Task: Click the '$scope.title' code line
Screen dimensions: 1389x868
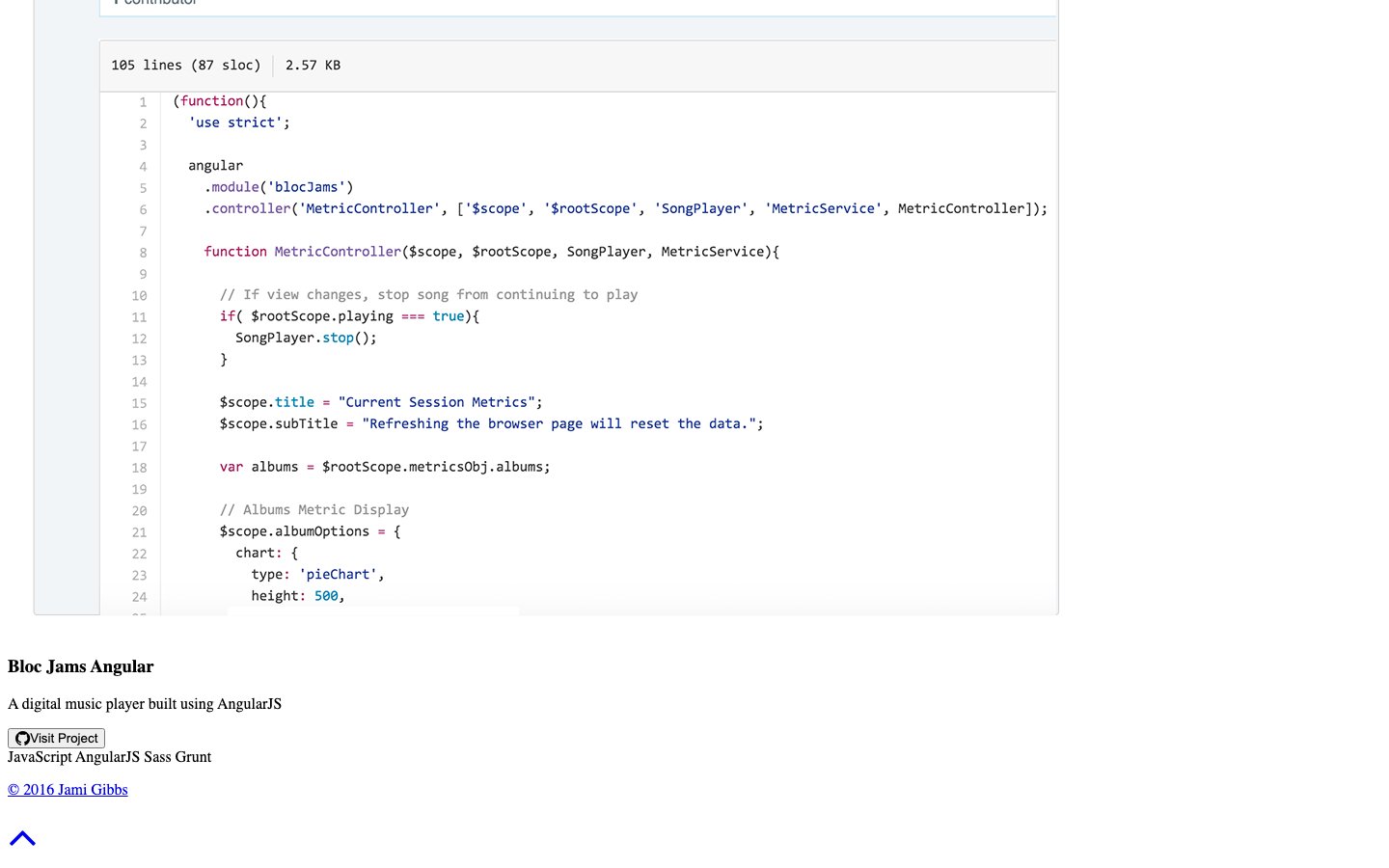Action: [x=381, y=402]
